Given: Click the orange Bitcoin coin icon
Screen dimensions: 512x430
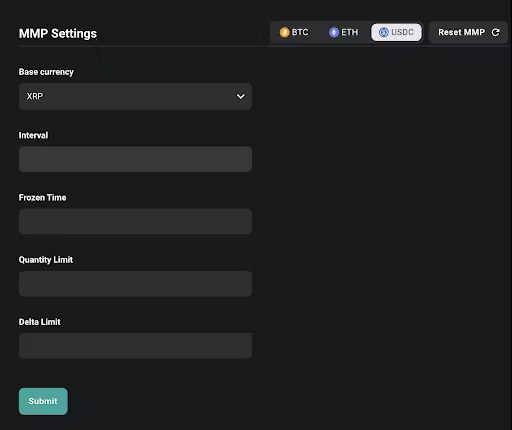Looking at the screenshot, I should click(284, 32).
